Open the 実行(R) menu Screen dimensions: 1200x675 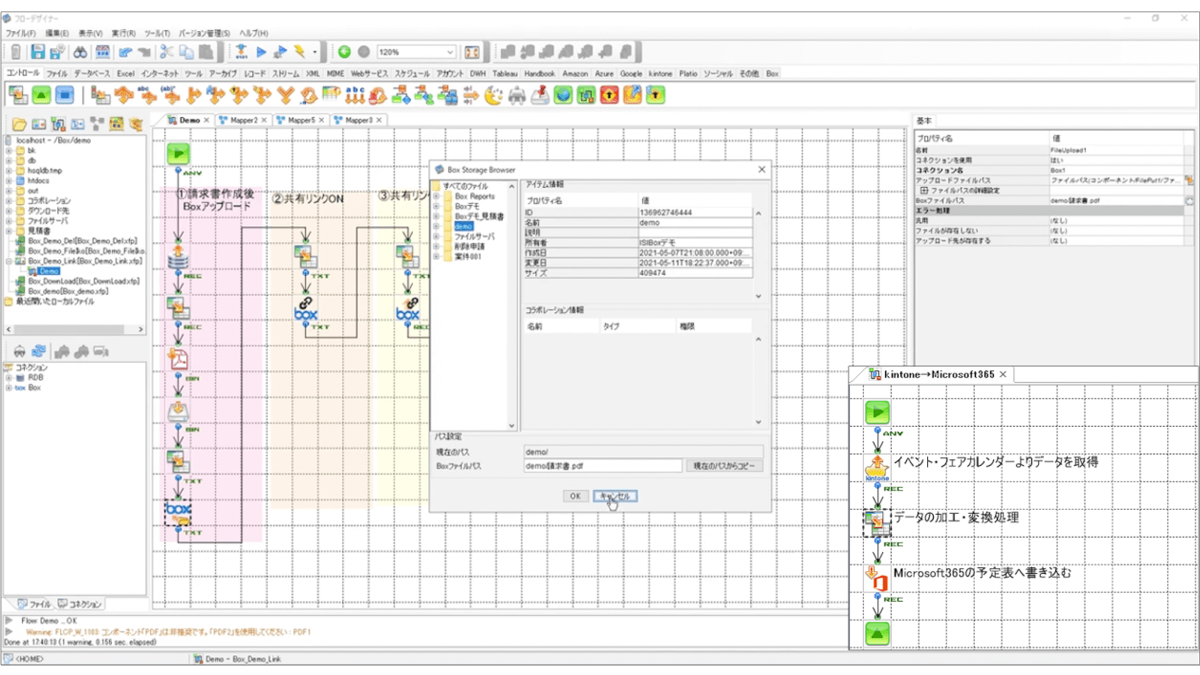click(124, 33)
